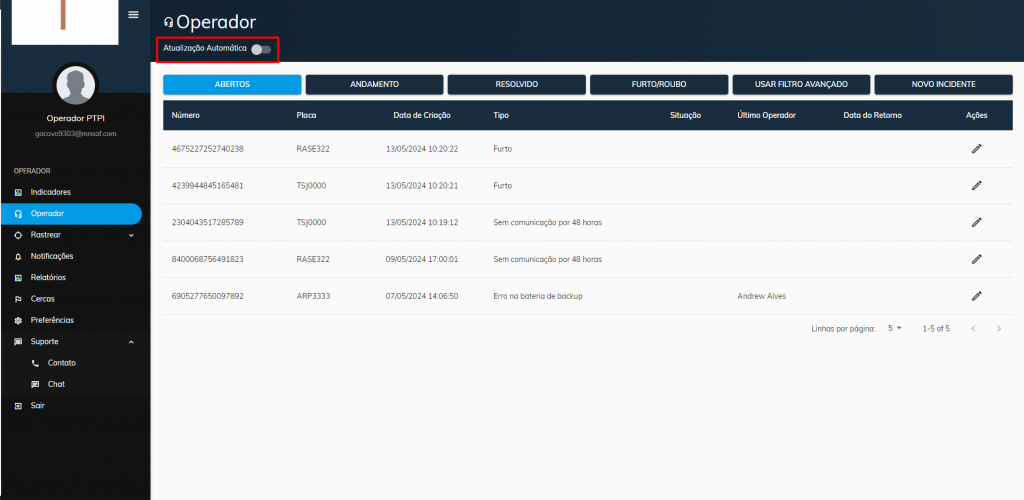Image resolution: width=1024 pixels, height=500 pixels.
Task: Enable Atualização Automática switch
Action: [261, 49]
